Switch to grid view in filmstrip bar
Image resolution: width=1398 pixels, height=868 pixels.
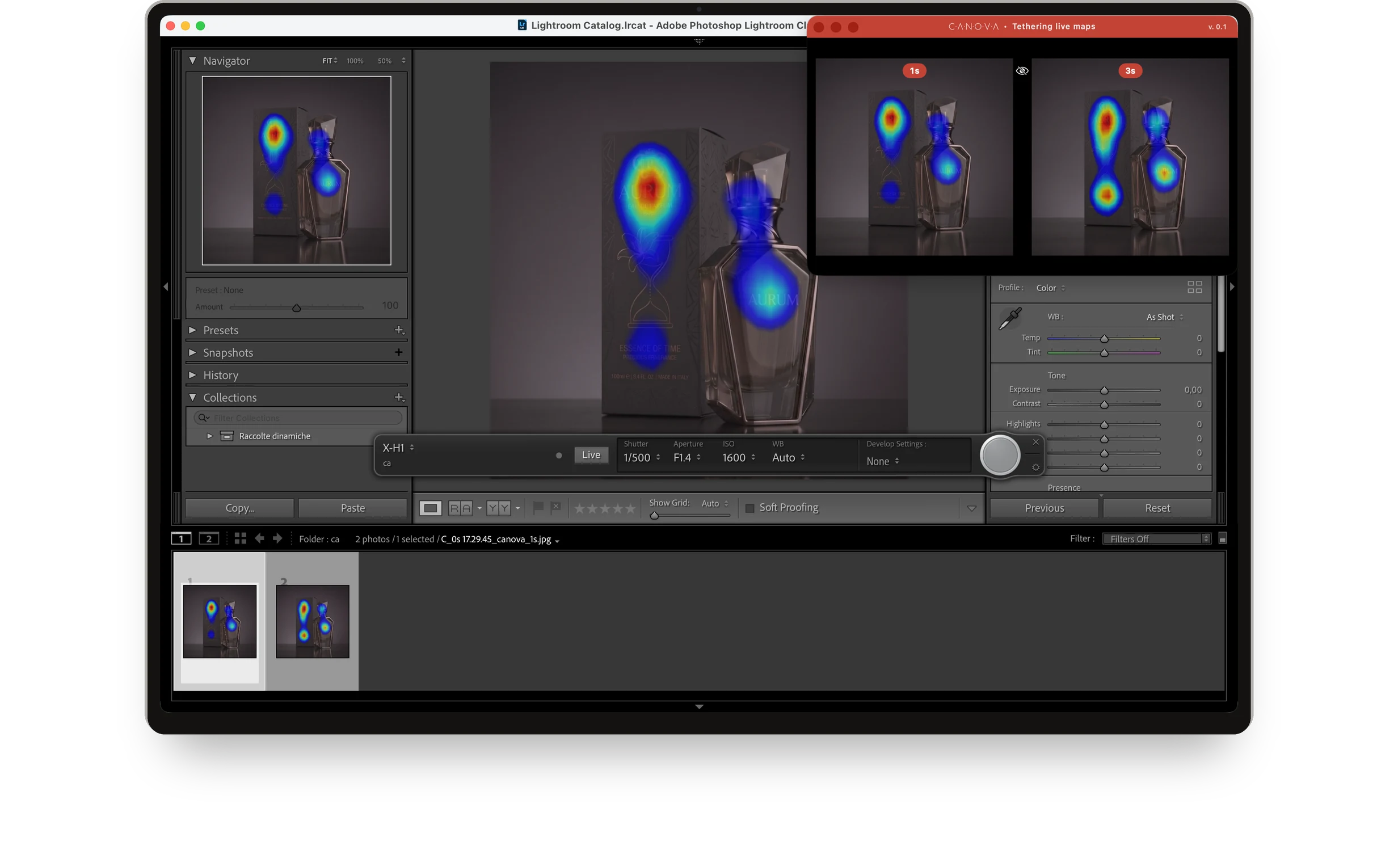(x=240, y=538)
